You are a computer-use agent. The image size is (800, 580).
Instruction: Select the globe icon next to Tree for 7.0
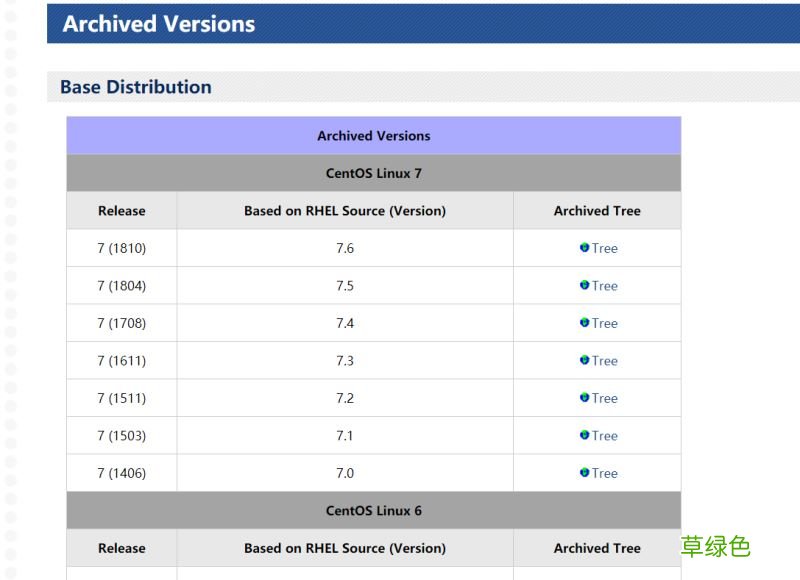584,473
